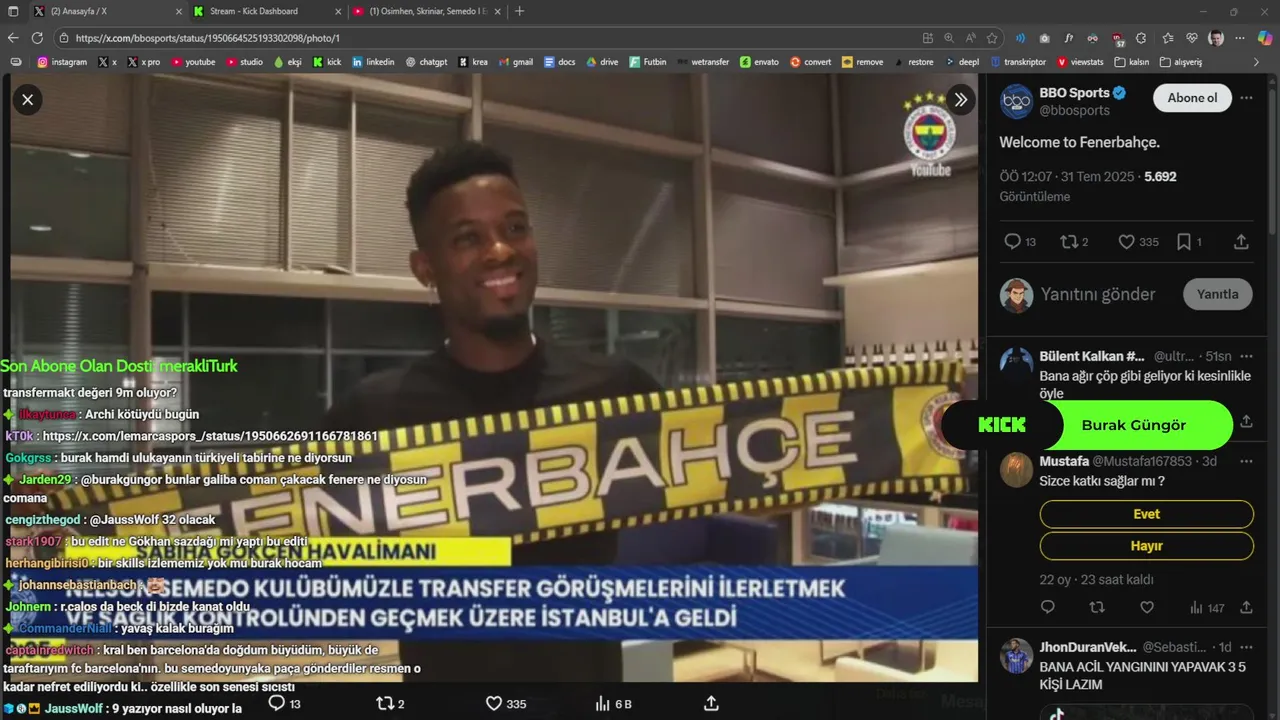Open the drive bookmark
The height and width of the screenshot is (720, 1280).
602,62
